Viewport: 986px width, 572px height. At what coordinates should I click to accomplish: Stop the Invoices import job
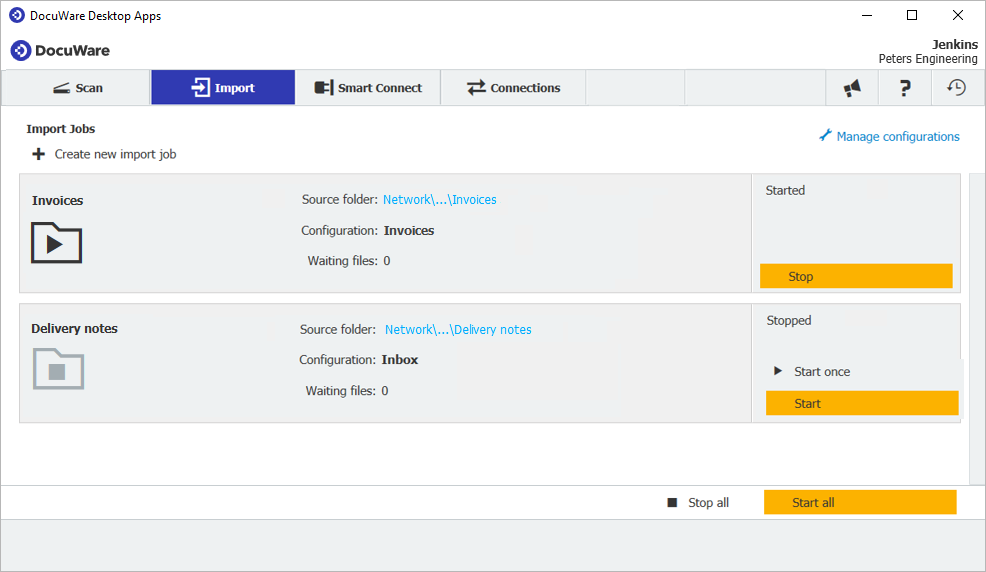855,276
